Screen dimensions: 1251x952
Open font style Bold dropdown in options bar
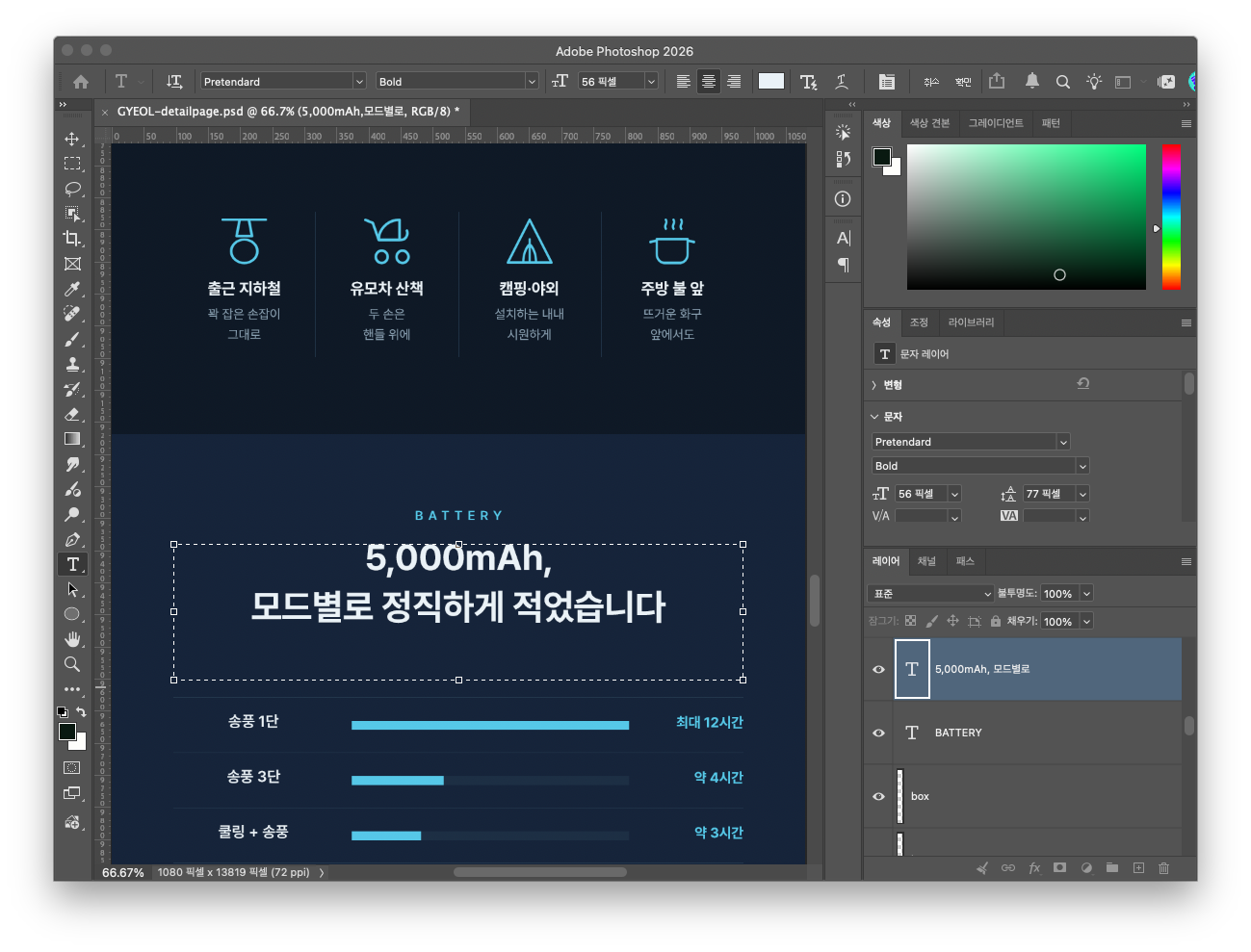pos(531,82)
